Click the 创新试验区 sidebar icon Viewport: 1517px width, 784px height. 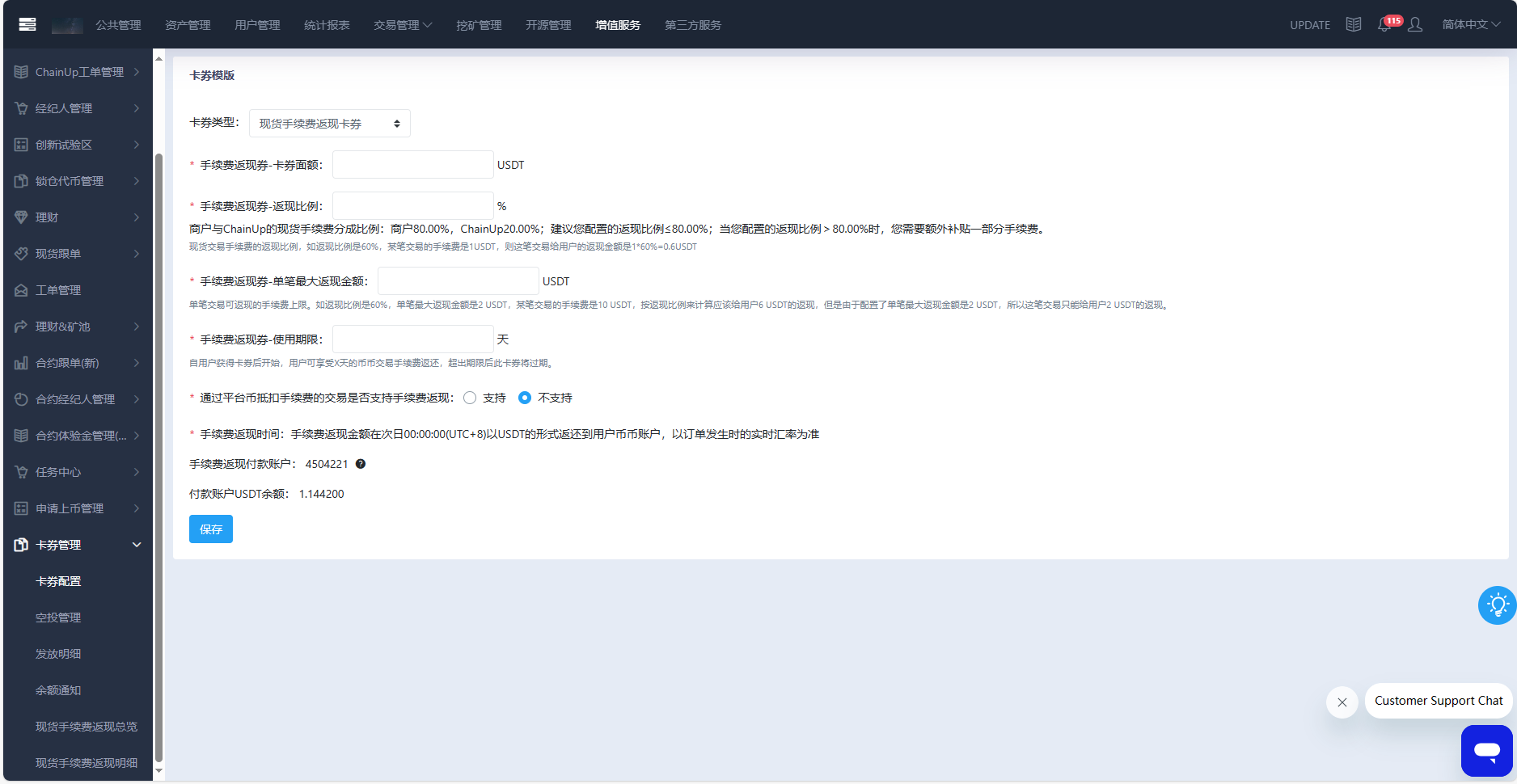pos(21,145)
